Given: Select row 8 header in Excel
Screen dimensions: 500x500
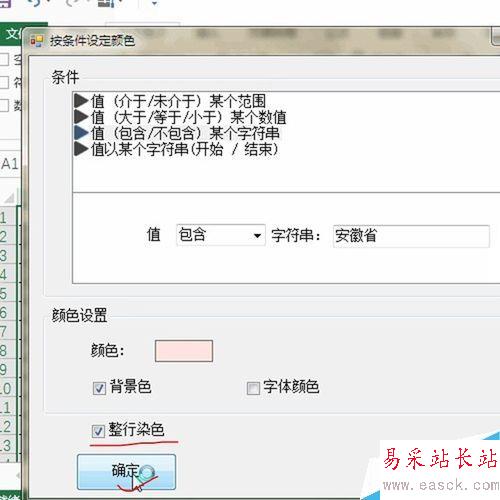Looking at the screenshot, I should coord(8,351).
